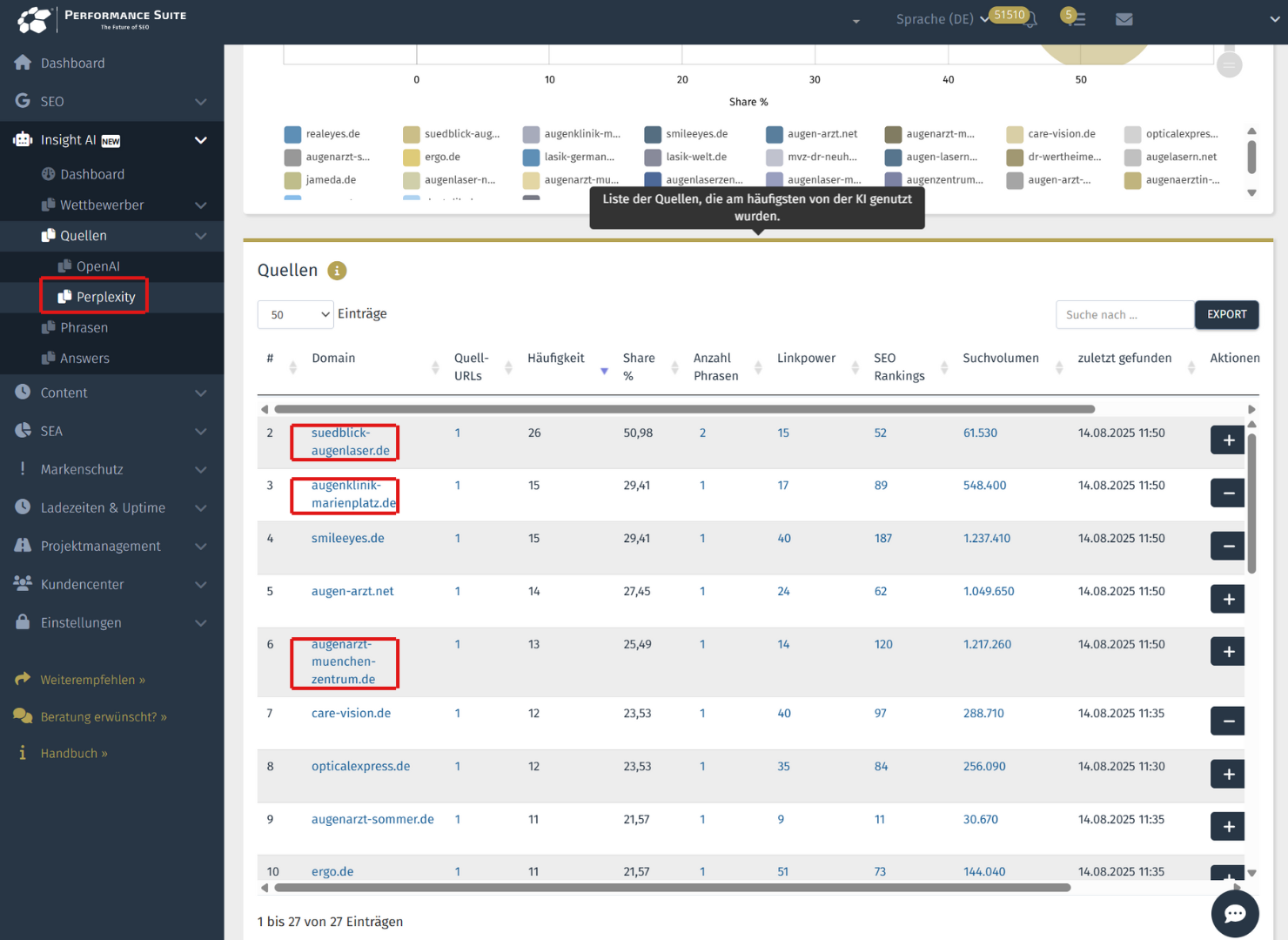Viewport: 1288px width, 940px height.
Task: Remove care-vision.de with minus button
Action: click(1228, 721)
